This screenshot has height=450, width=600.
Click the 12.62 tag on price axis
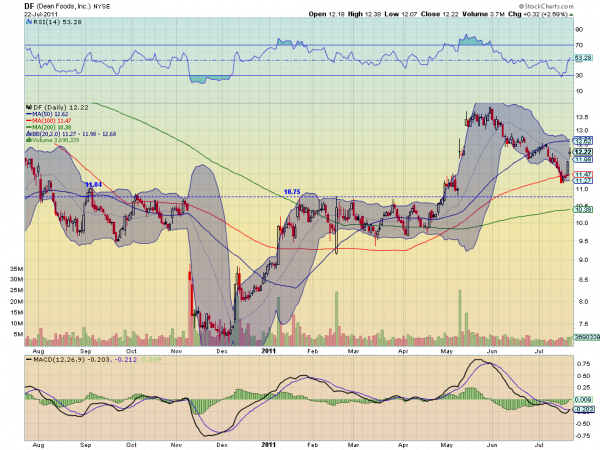coord(583,141)
